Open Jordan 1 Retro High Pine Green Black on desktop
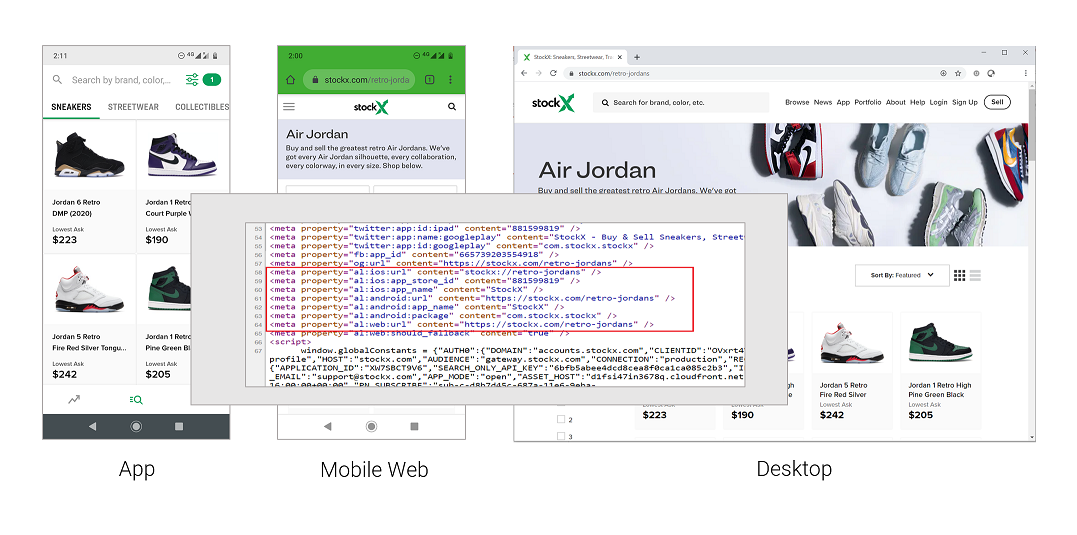Screen dimensions: 1077x535 (x=940, y=371)
